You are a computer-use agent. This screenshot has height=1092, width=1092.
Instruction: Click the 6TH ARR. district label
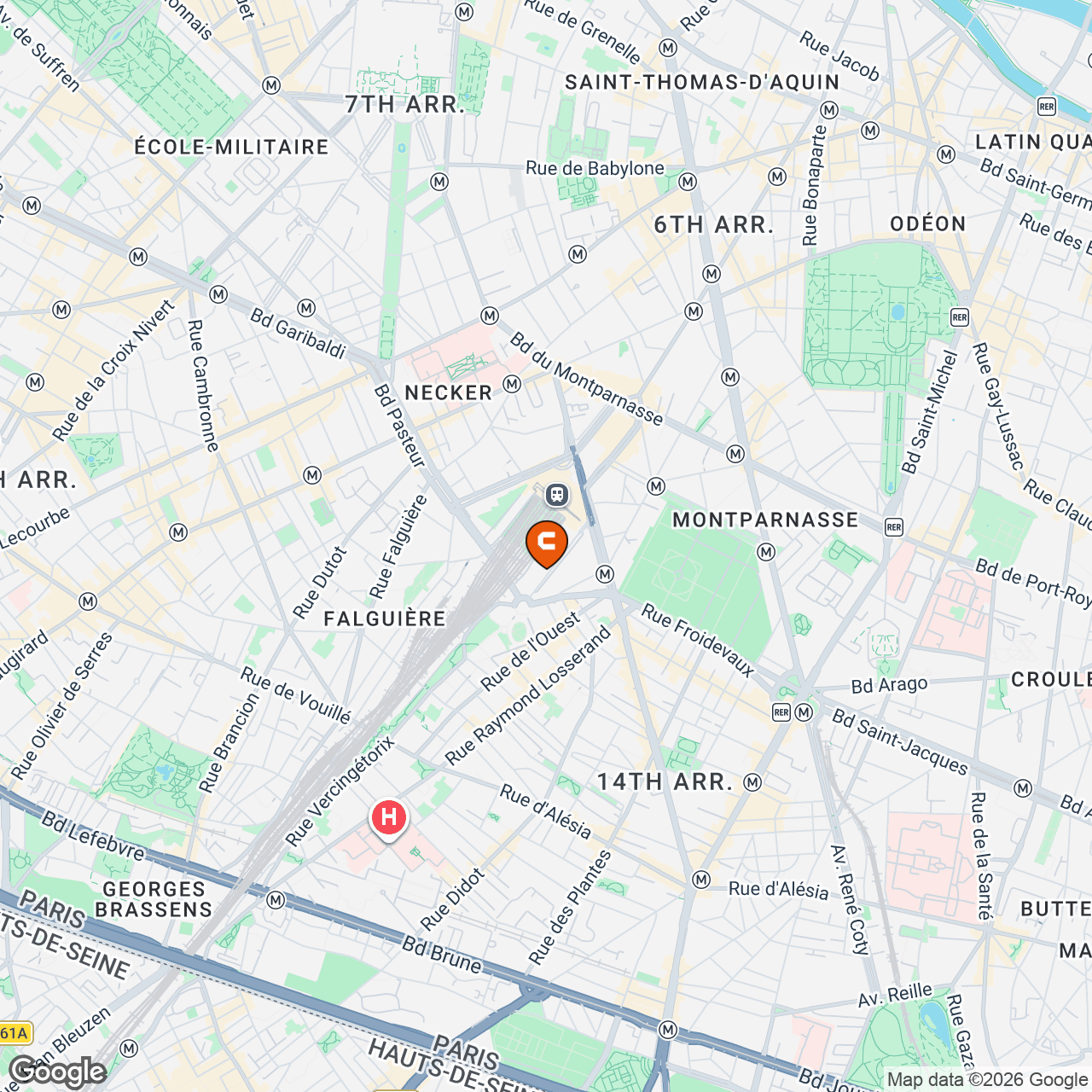point(714,225)
